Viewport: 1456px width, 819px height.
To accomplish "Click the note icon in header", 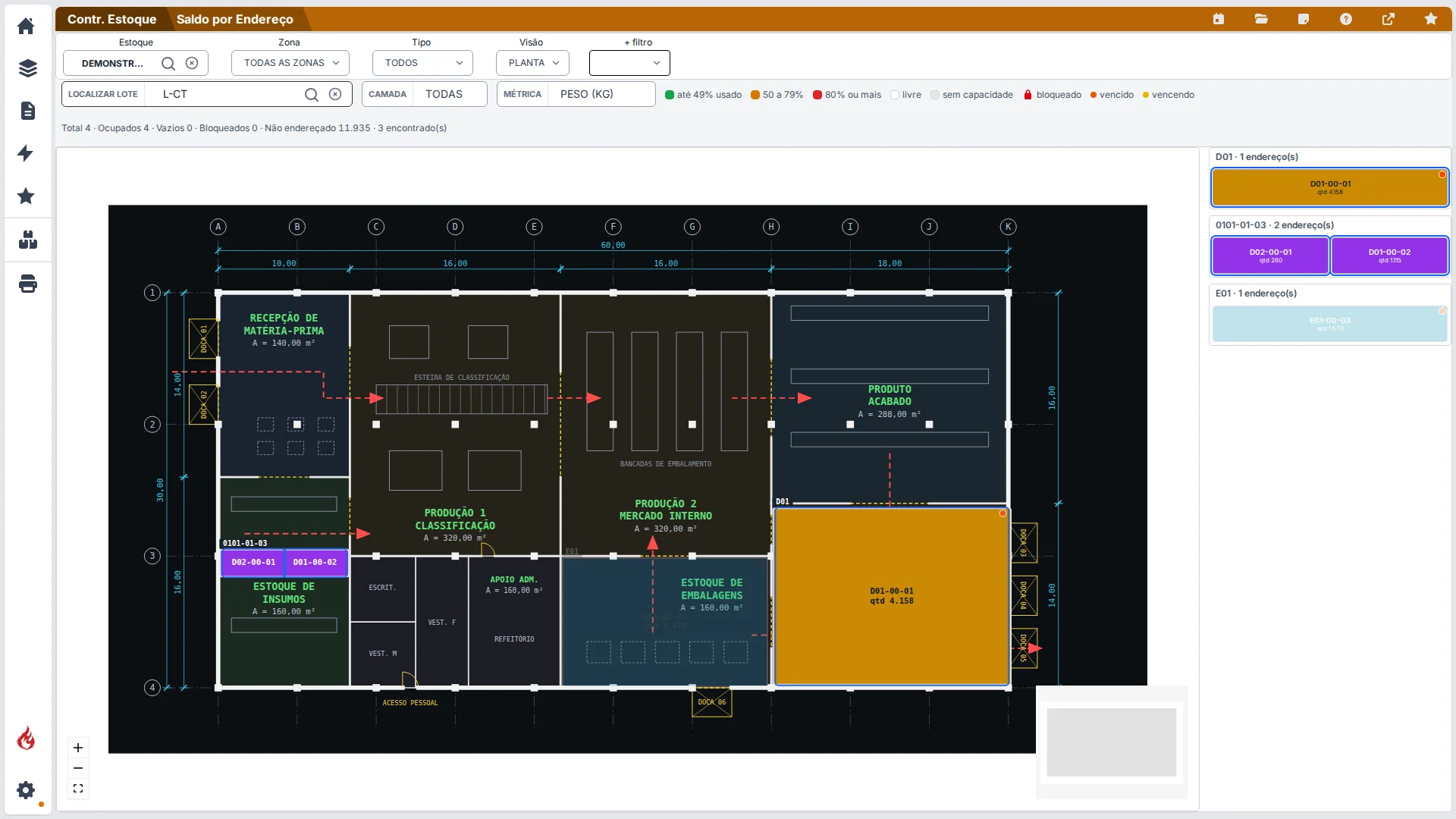I will [x=1304, y=19].
